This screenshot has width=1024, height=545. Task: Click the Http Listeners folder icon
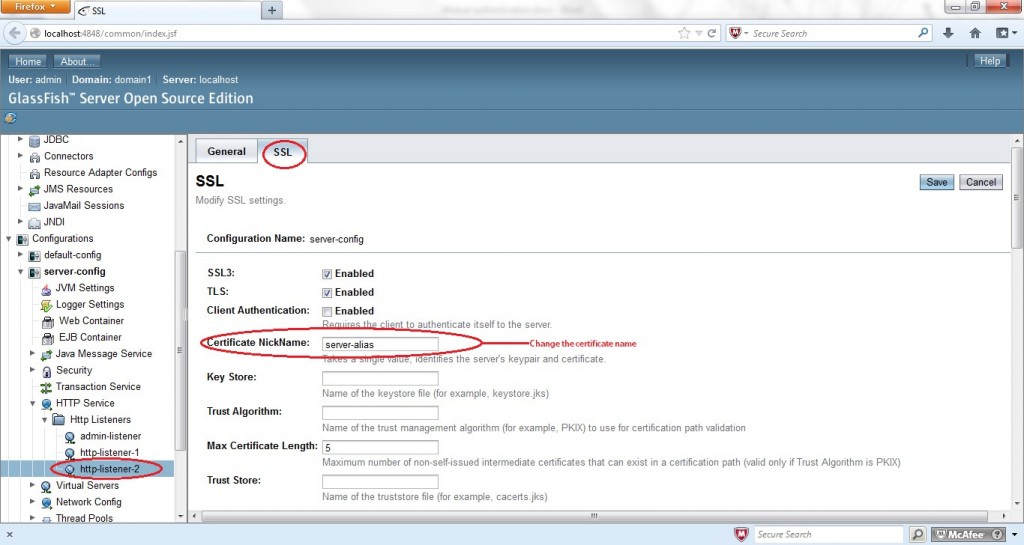pyautogui.click(x=58, y=420)
